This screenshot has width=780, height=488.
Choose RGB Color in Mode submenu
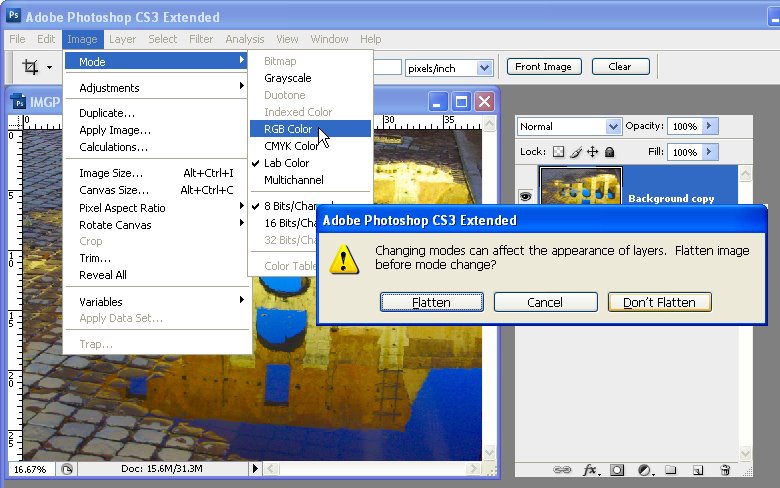pyautogui.click(x=310, y=129)
